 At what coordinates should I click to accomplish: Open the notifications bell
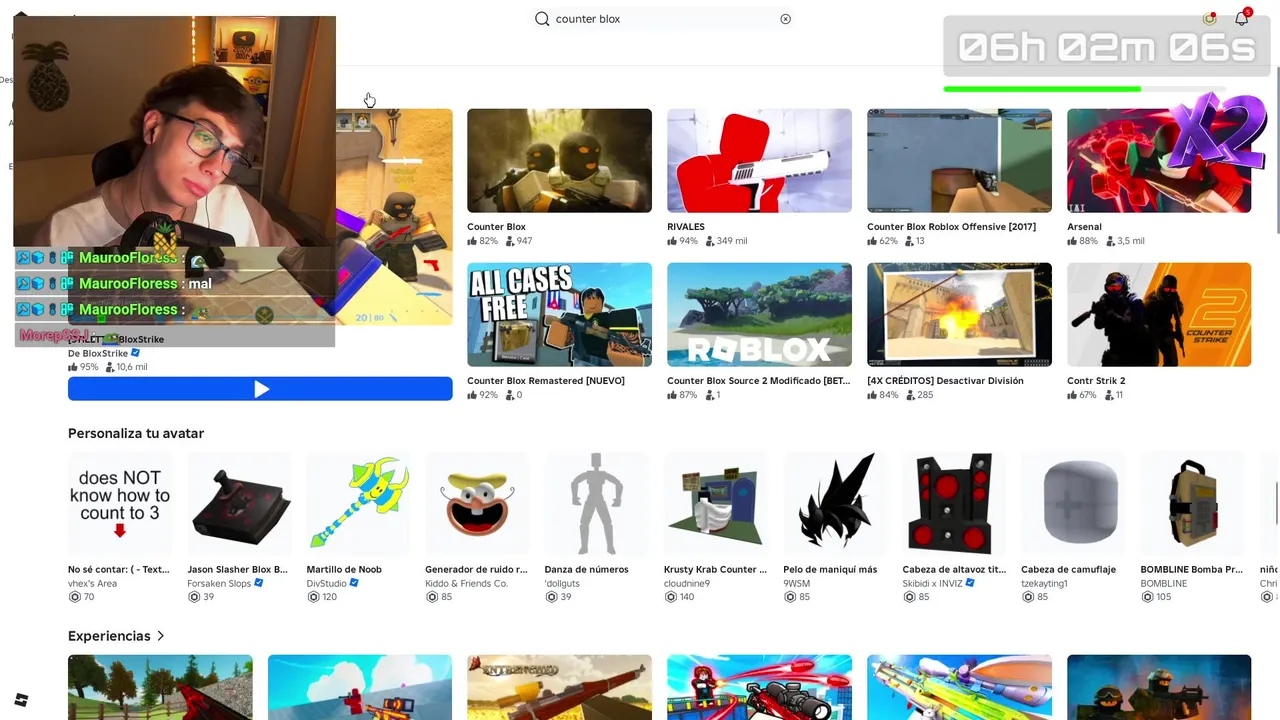[x=1241, y=18]
